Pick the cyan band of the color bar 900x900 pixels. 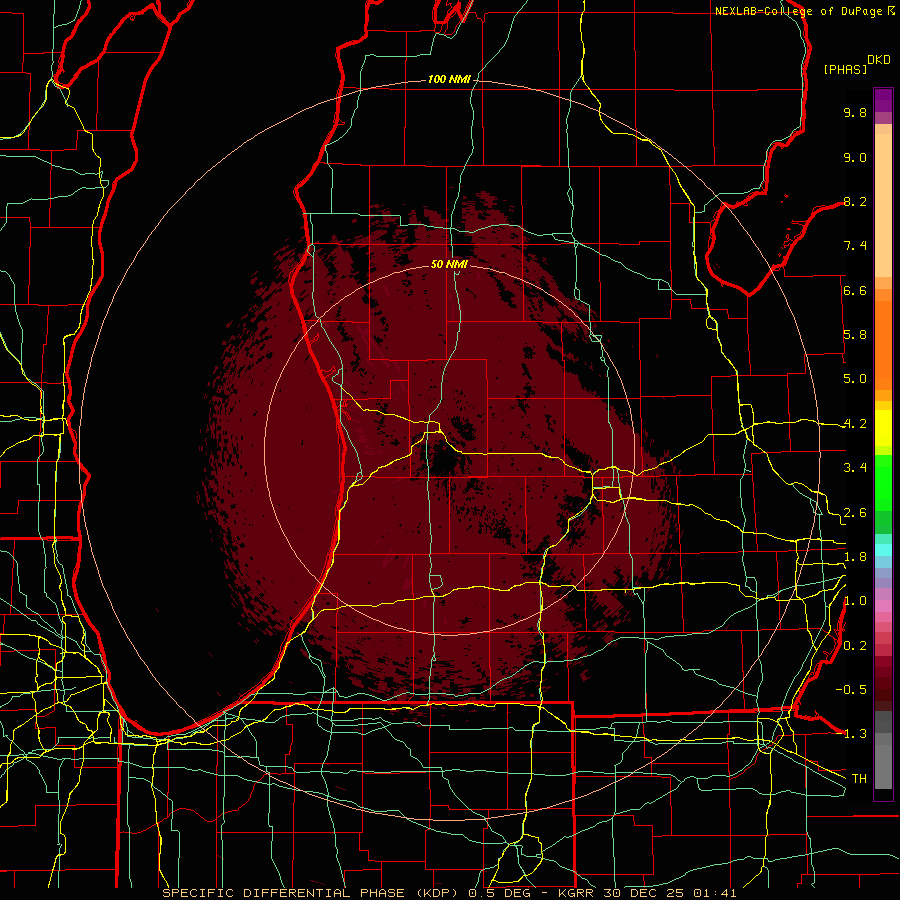pyautogui.click(x=883, y=550)
